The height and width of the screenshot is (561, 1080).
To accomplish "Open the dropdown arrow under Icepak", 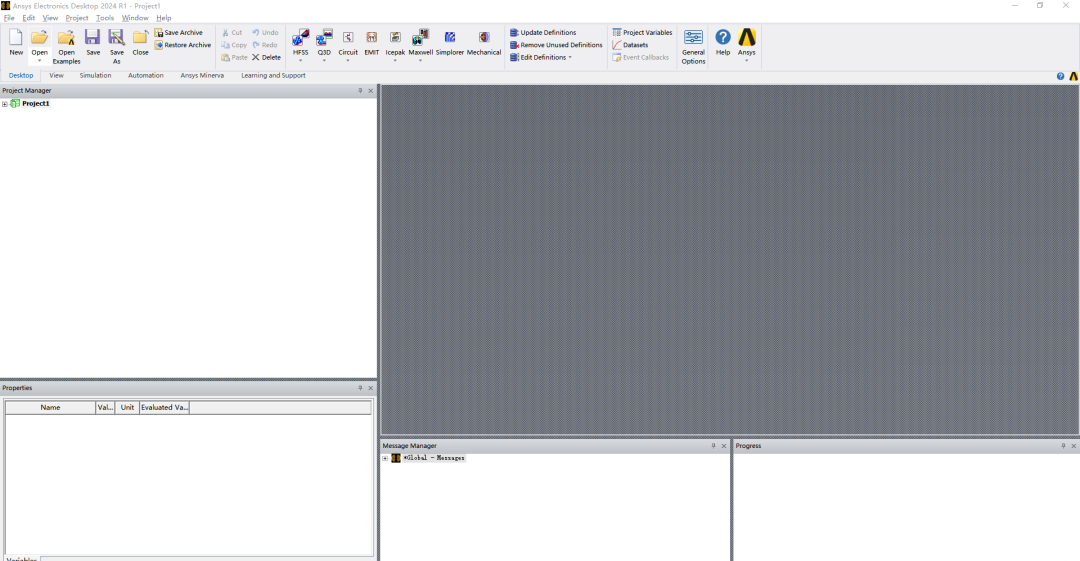I will [395, 61].
